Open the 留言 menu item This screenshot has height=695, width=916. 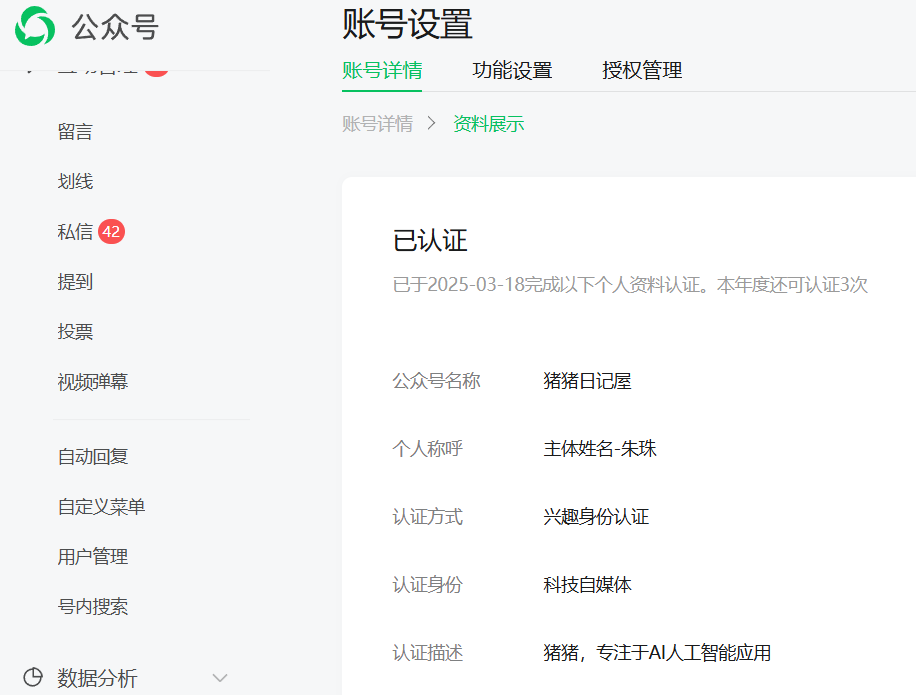click(x=75, y=131)
